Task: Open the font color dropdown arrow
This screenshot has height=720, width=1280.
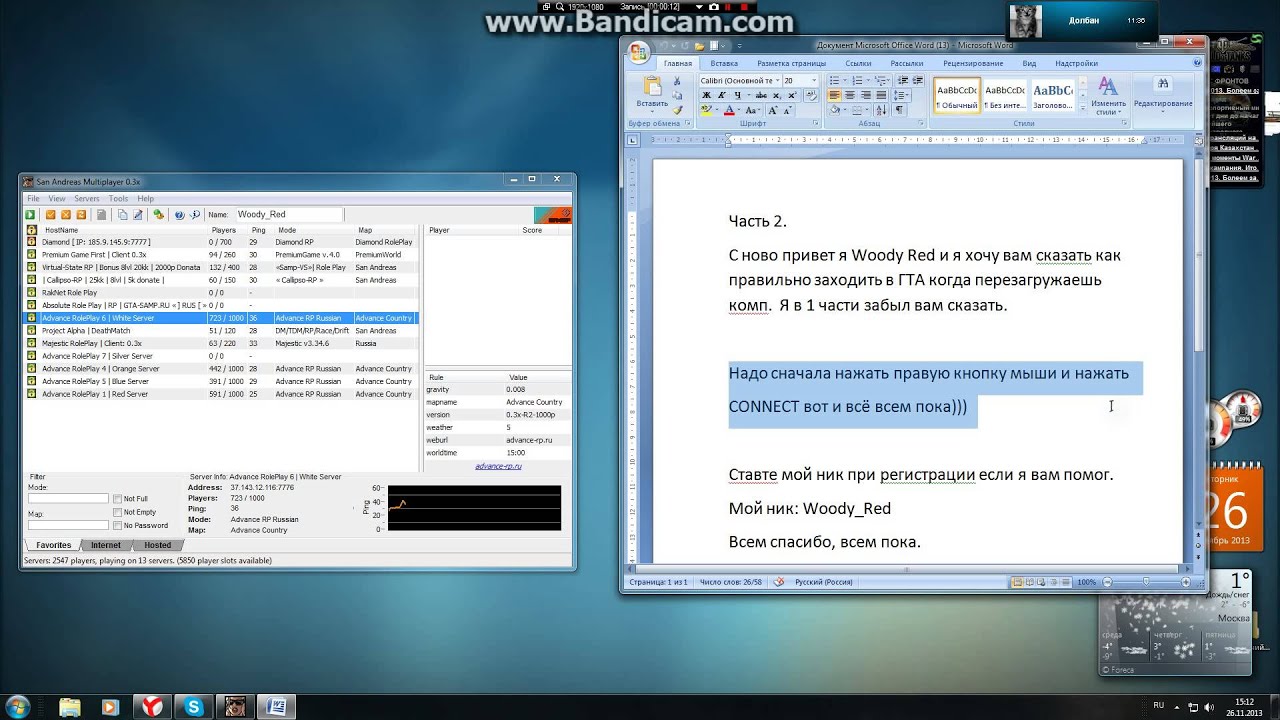Action: click(x=739, y=110)
